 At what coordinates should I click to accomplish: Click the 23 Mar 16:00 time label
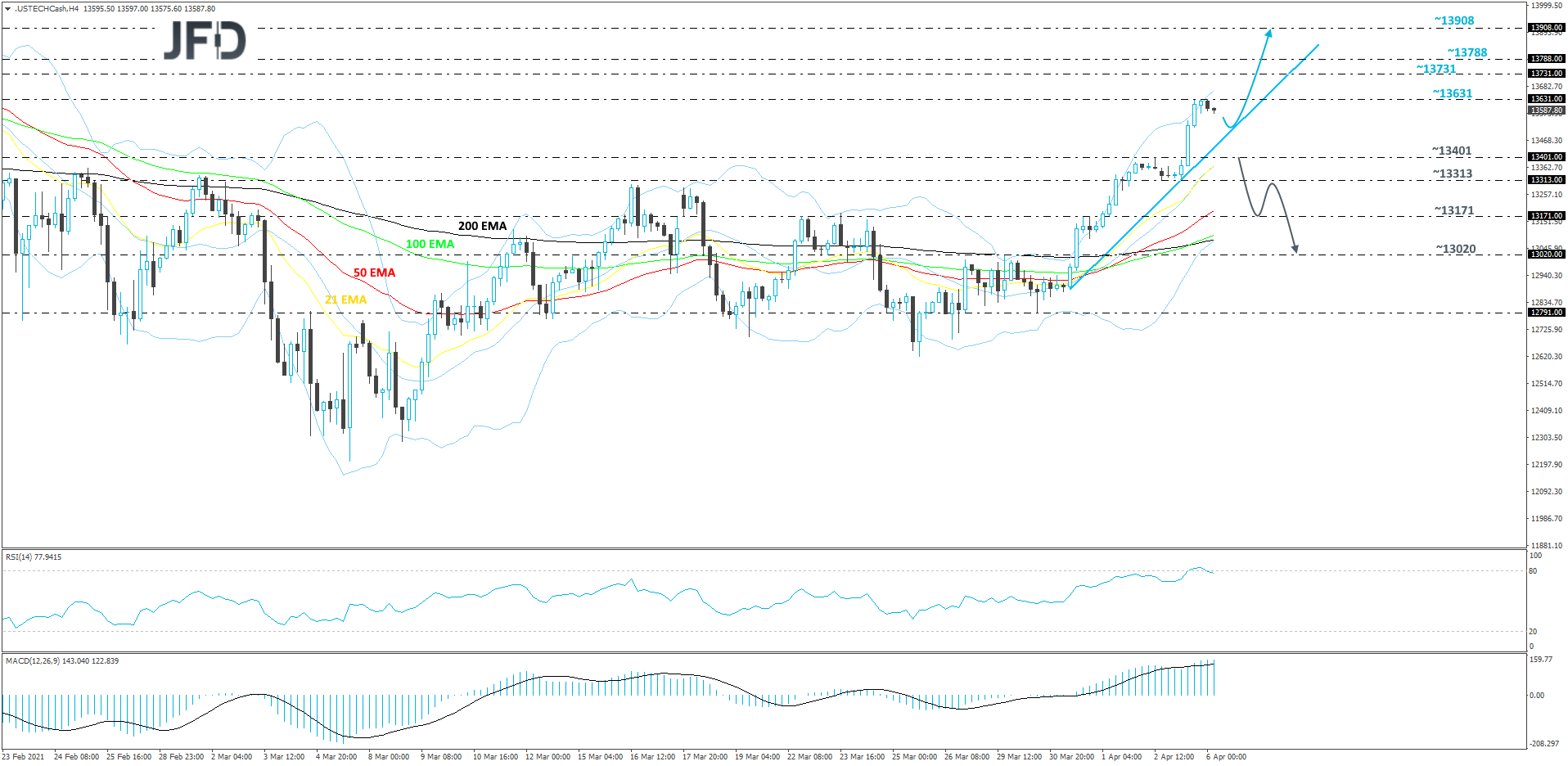pyautogui.click(x=862, y=757)
